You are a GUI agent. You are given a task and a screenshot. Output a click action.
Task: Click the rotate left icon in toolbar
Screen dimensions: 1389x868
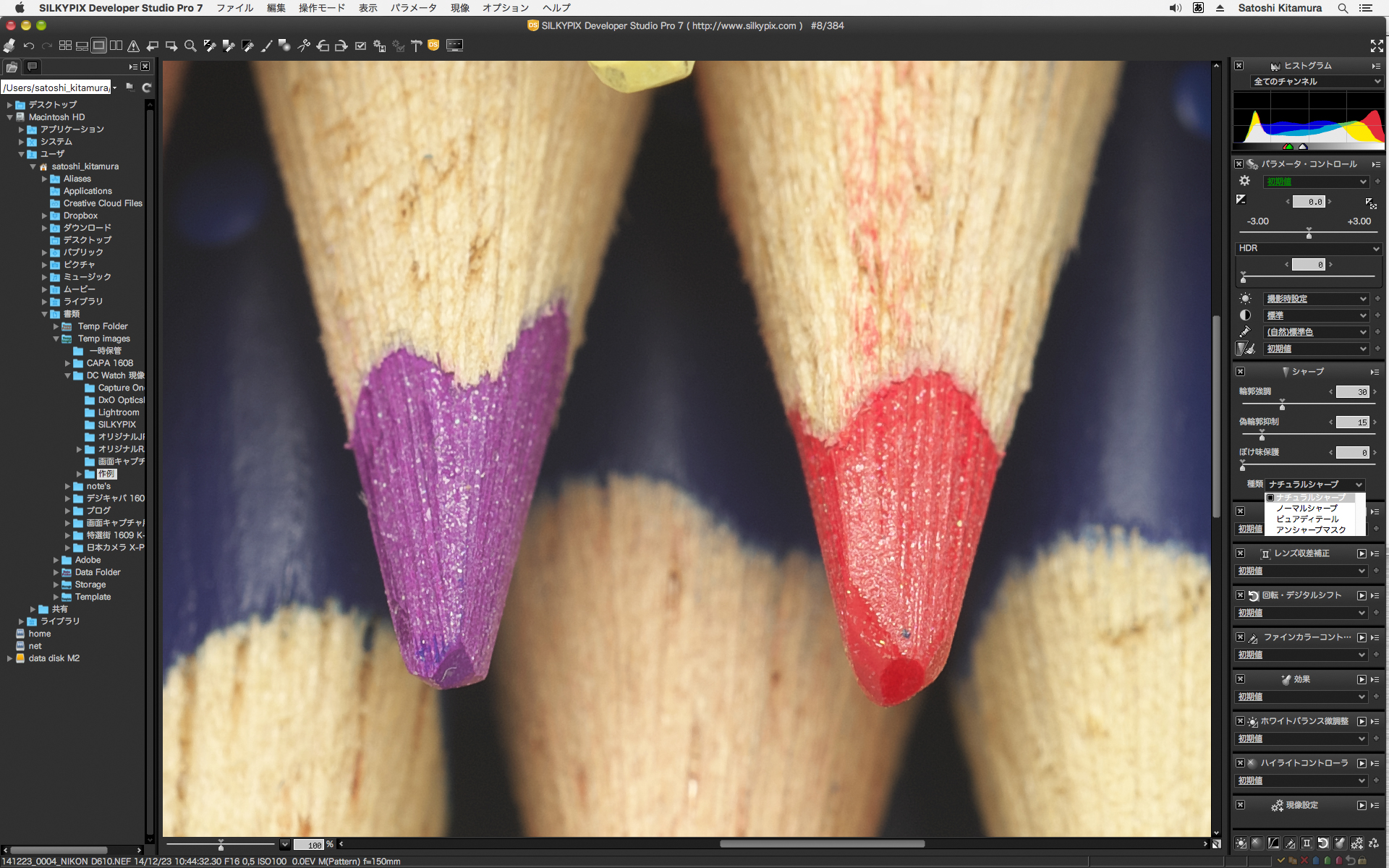[x=323, y=46]
